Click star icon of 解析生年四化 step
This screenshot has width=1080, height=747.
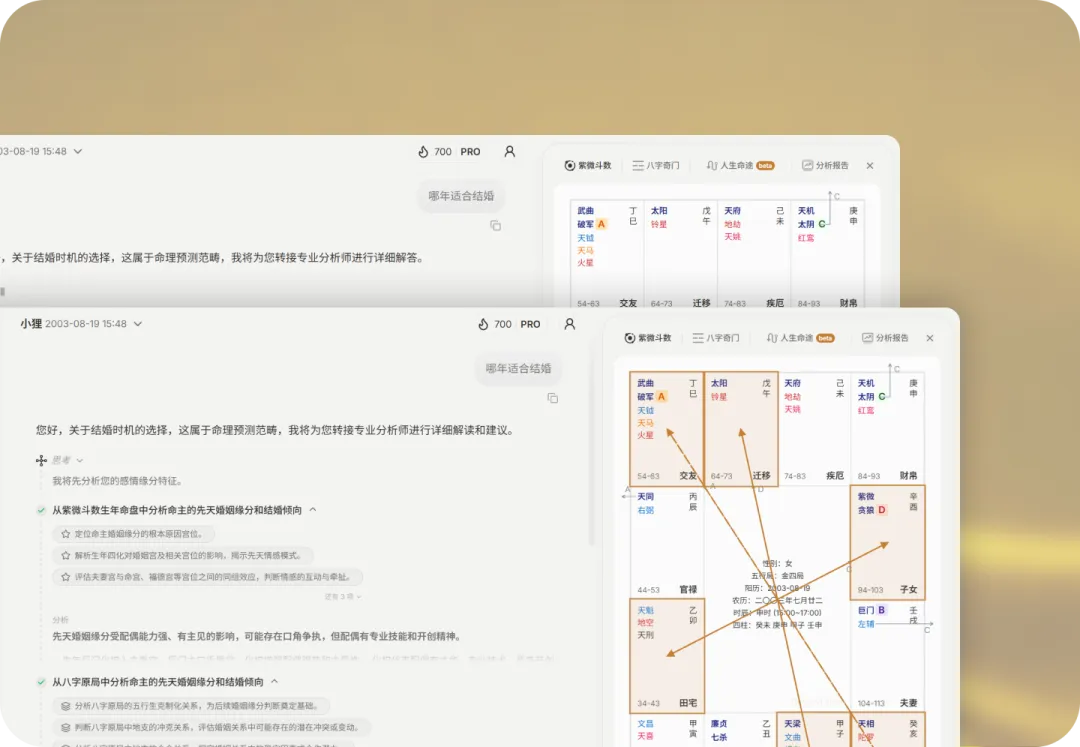pyautogui.click(x=65, y=555)
